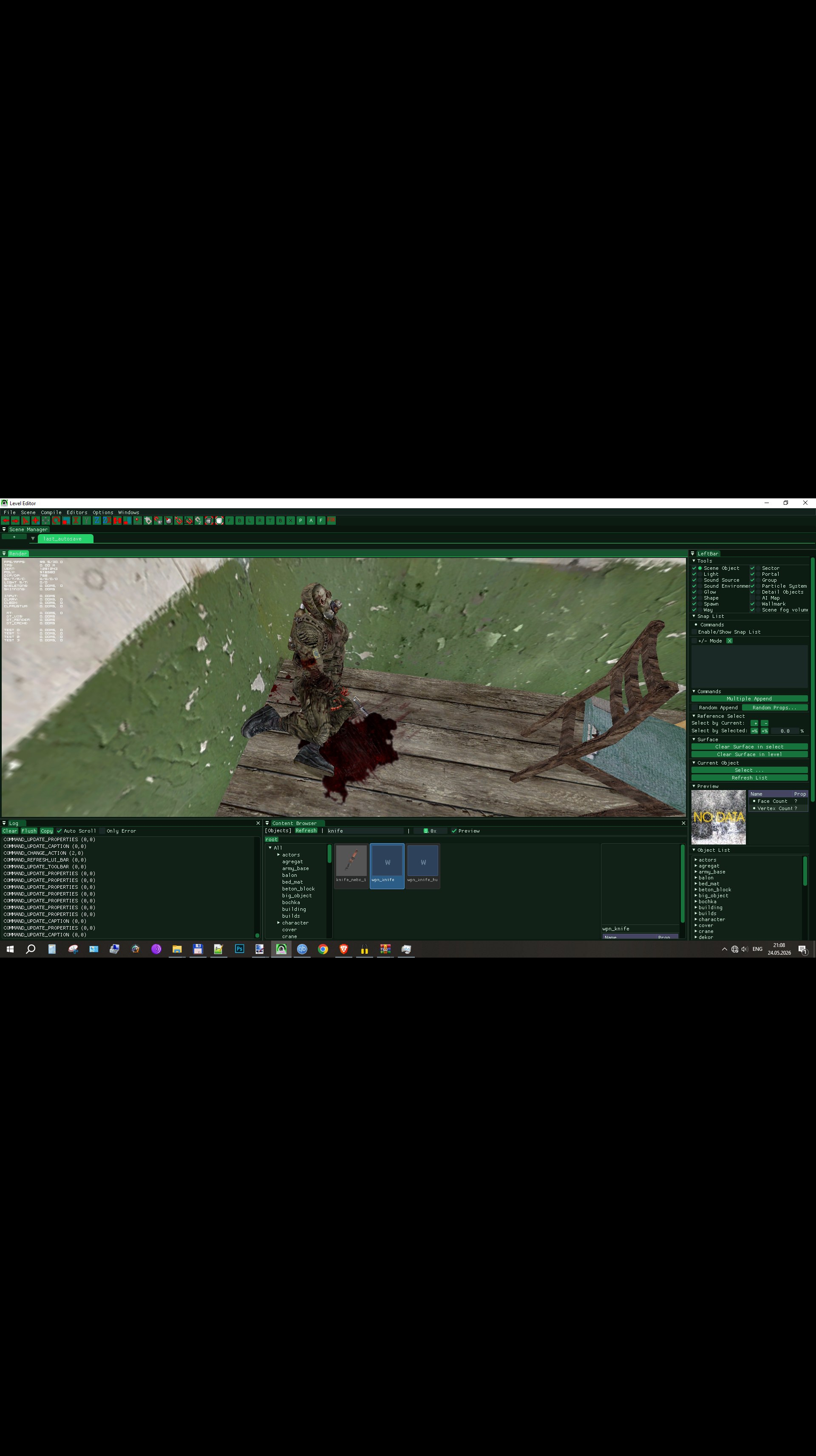Image resolution: width=816 pixels, height=1456 pixels.
Task: Expand the actors folder in Content Browser tree
Action: [x=279, y=855]
